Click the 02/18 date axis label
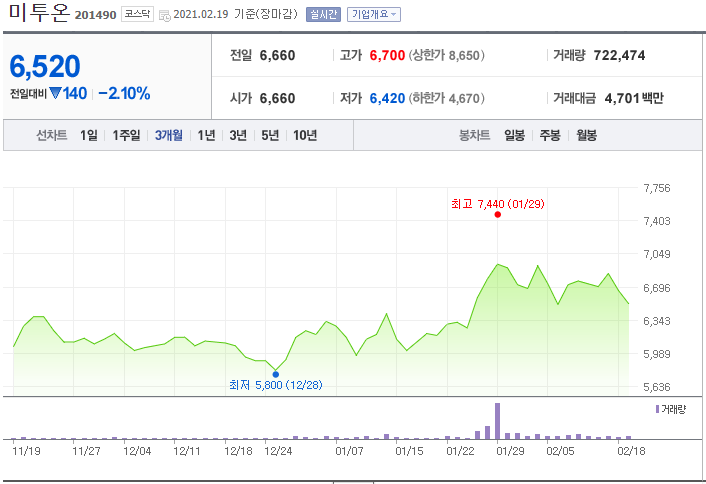 pyautogui.click(x=631, y=451)
